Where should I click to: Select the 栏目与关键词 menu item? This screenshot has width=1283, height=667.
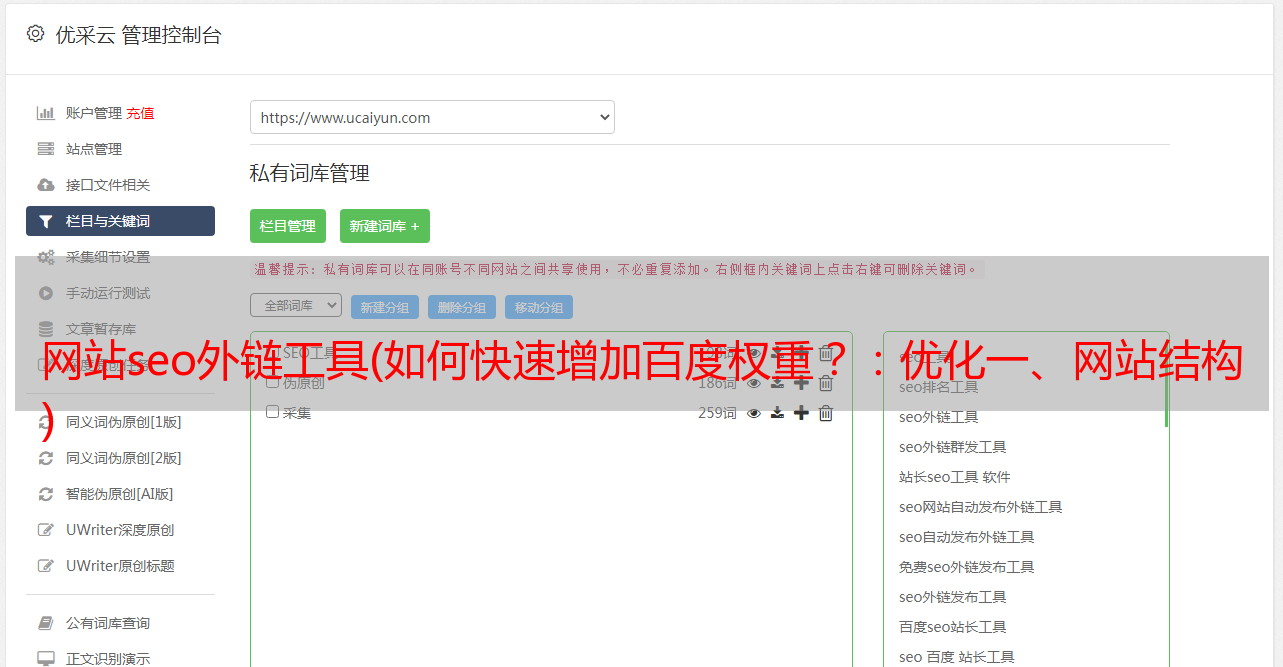coord(120,221)
